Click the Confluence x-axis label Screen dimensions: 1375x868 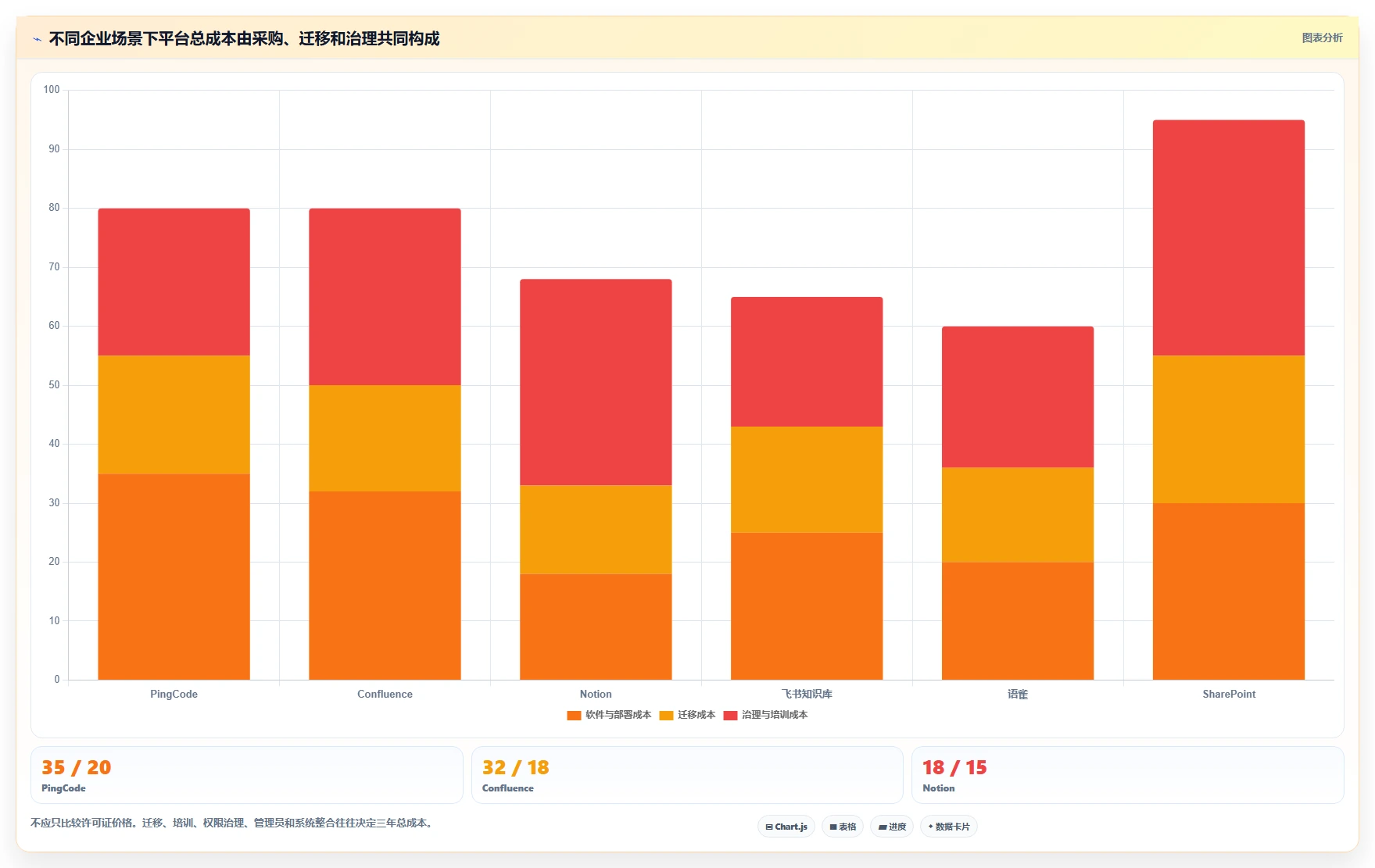[x=385, y=694]
